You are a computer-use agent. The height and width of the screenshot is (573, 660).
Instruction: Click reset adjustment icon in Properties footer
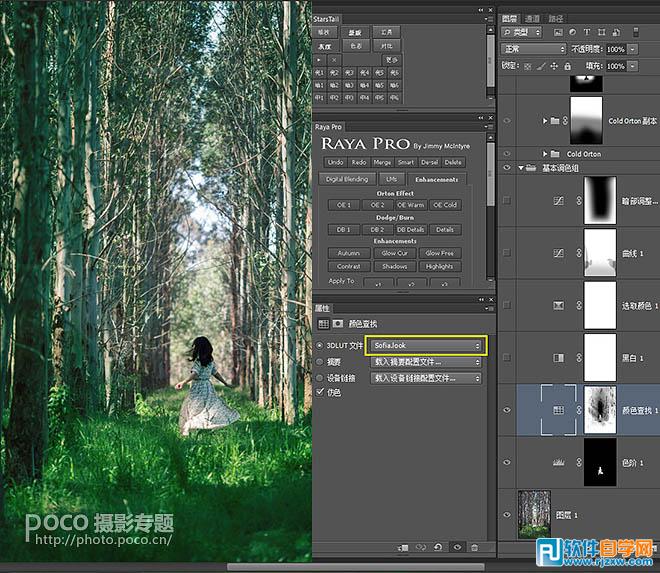(438, 547)
